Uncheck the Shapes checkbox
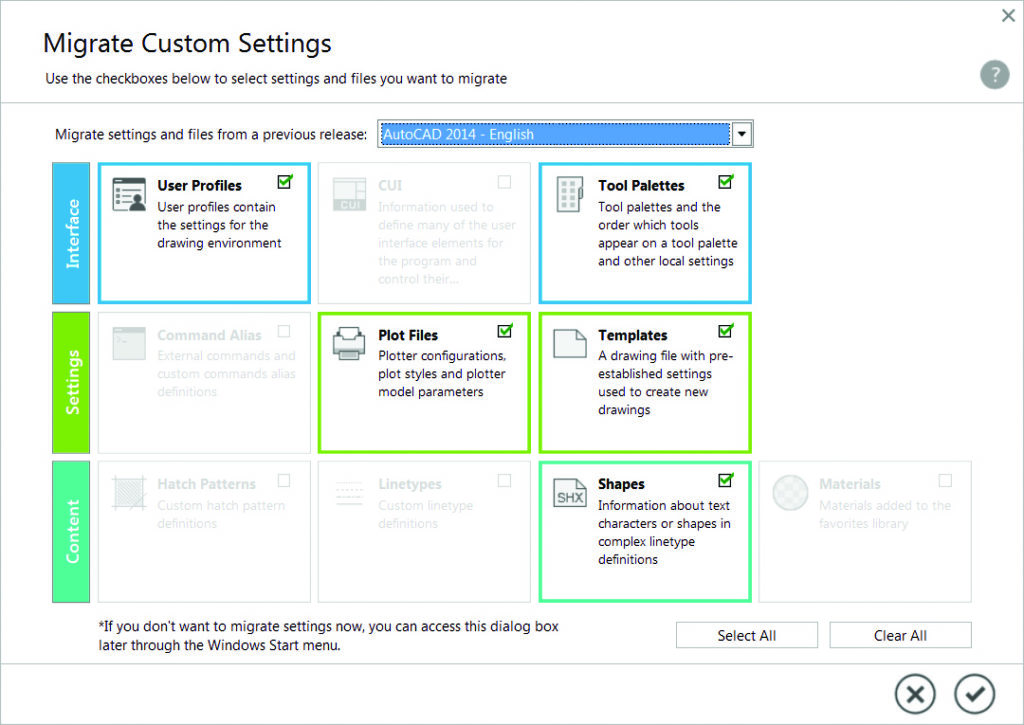The height and width of the screenshot is (725, 1024). [725, 480]
